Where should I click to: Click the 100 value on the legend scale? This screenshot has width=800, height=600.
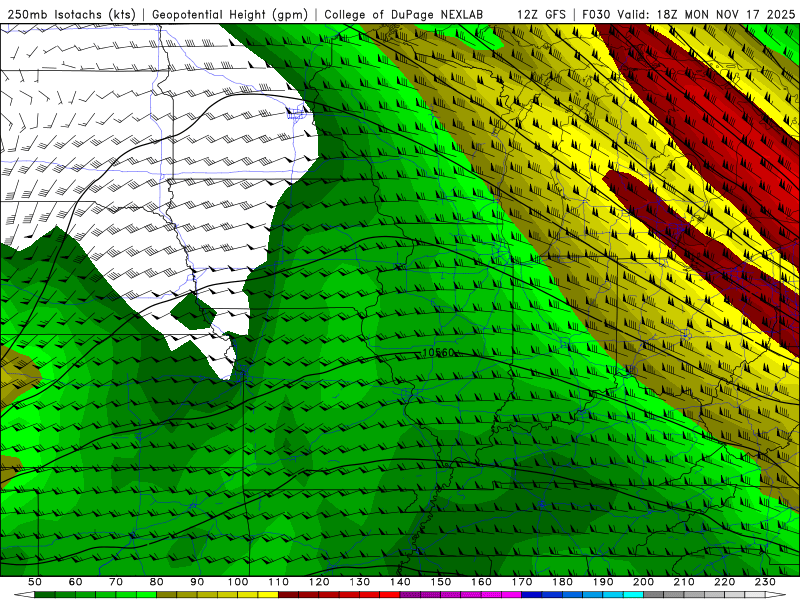tap(238, 582)
